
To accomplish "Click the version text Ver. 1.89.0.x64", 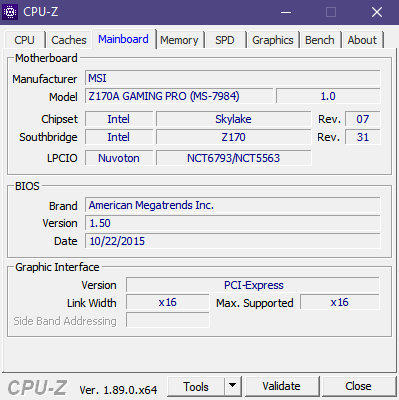I will click(118, 390).
